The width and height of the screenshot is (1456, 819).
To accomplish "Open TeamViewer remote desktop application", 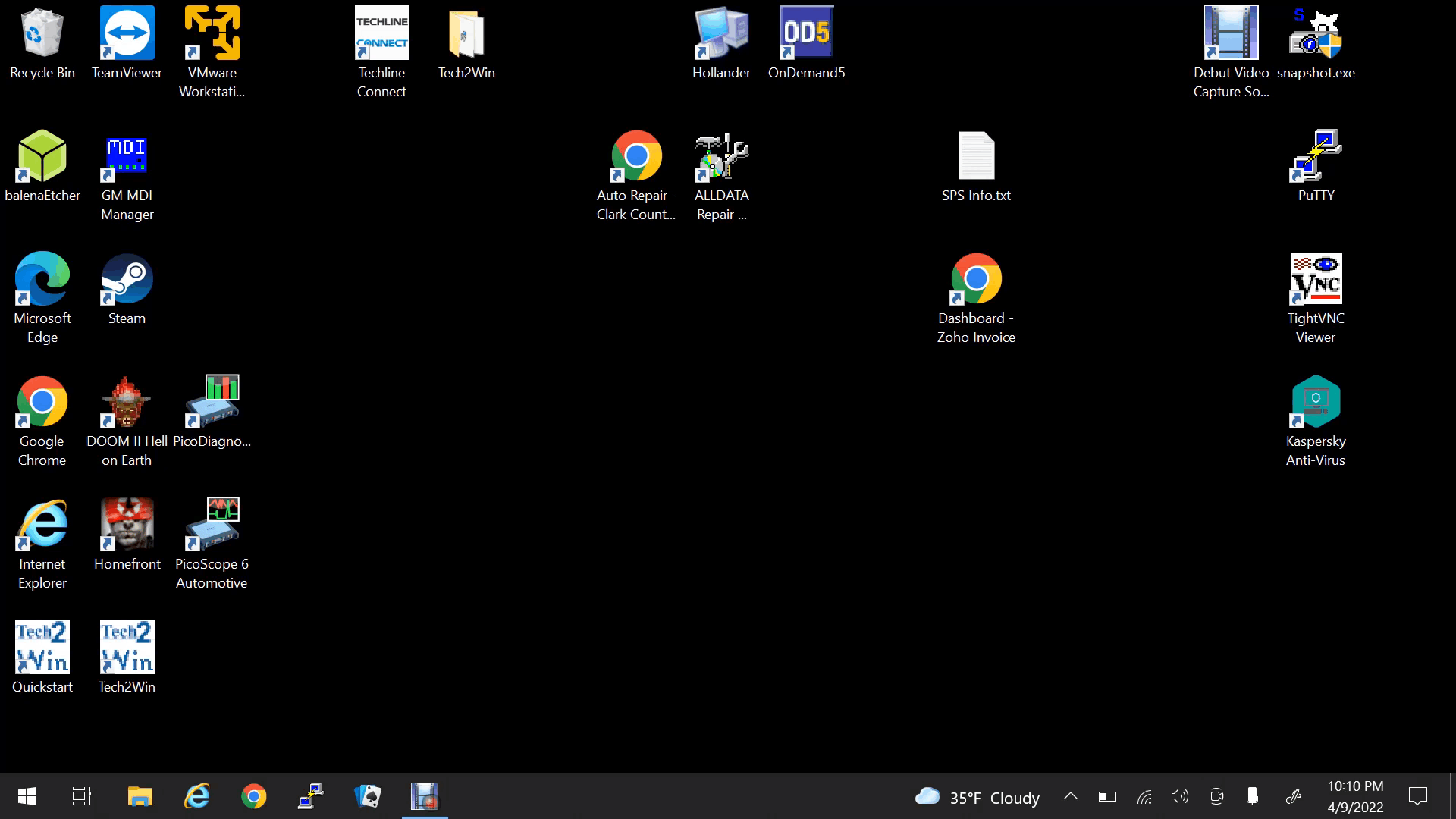I will 126,42.
